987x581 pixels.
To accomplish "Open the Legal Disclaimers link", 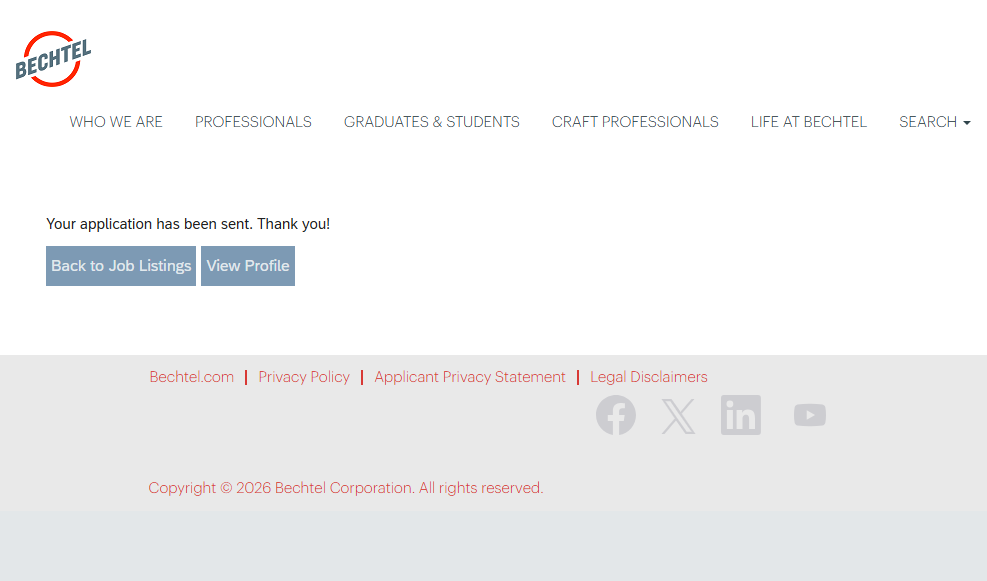I will [649, 377].
